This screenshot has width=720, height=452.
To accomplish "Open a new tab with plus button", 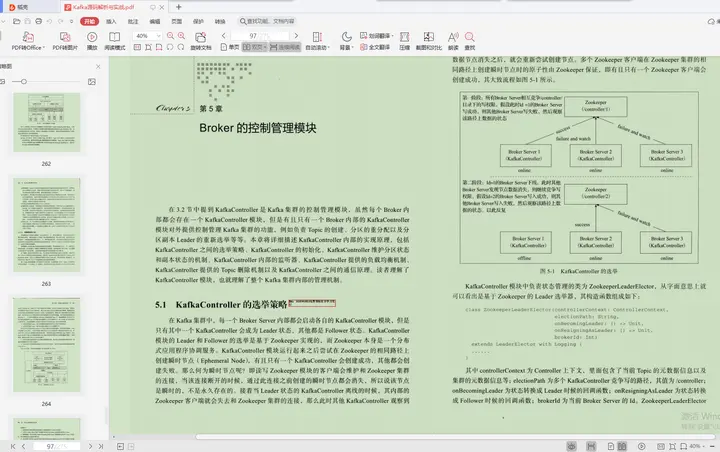I will [x=179, y=7].
